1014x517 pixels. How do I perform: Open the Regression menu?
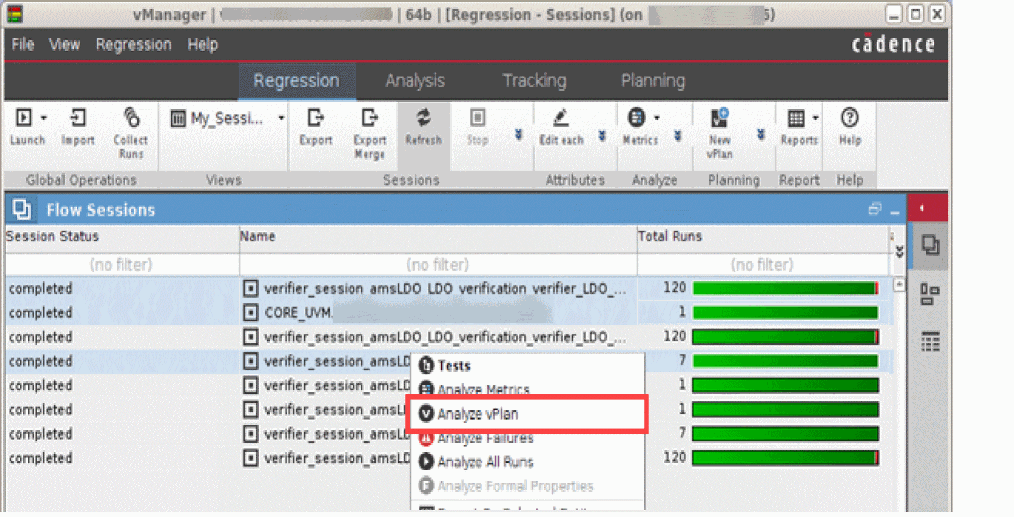click(134, 45)
